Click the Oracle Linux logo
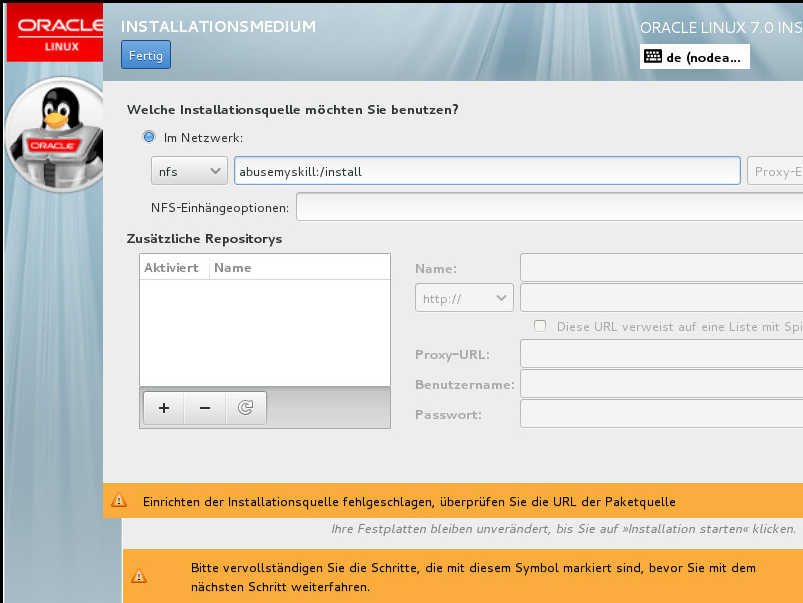Viewport: 803px width, 603px height. coord(55,32)
